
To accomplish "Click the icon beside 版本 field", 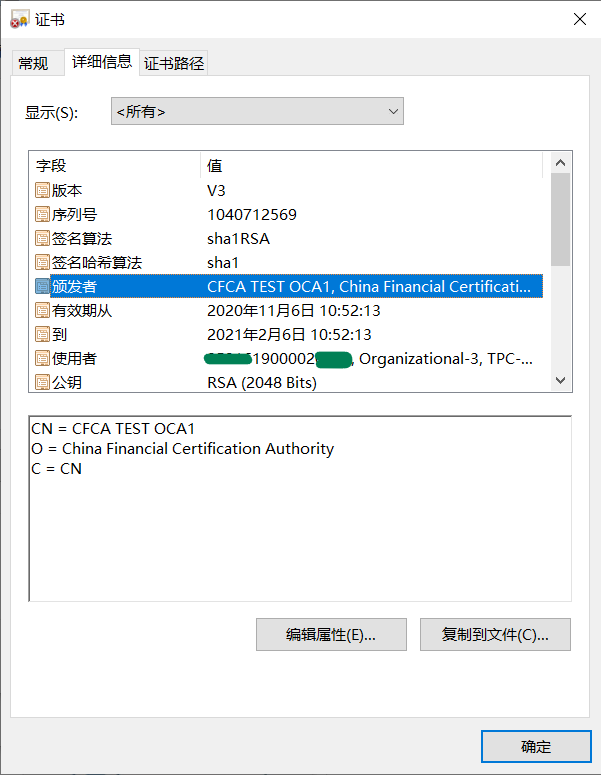I will pos(43,190).
